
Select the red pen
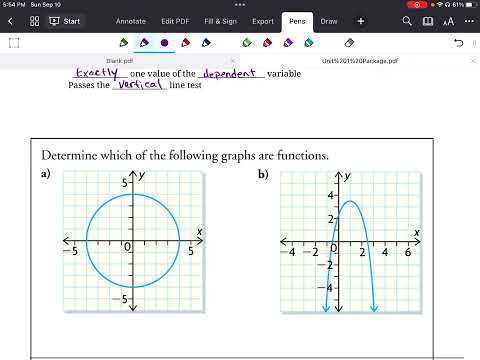click(185, 43)
